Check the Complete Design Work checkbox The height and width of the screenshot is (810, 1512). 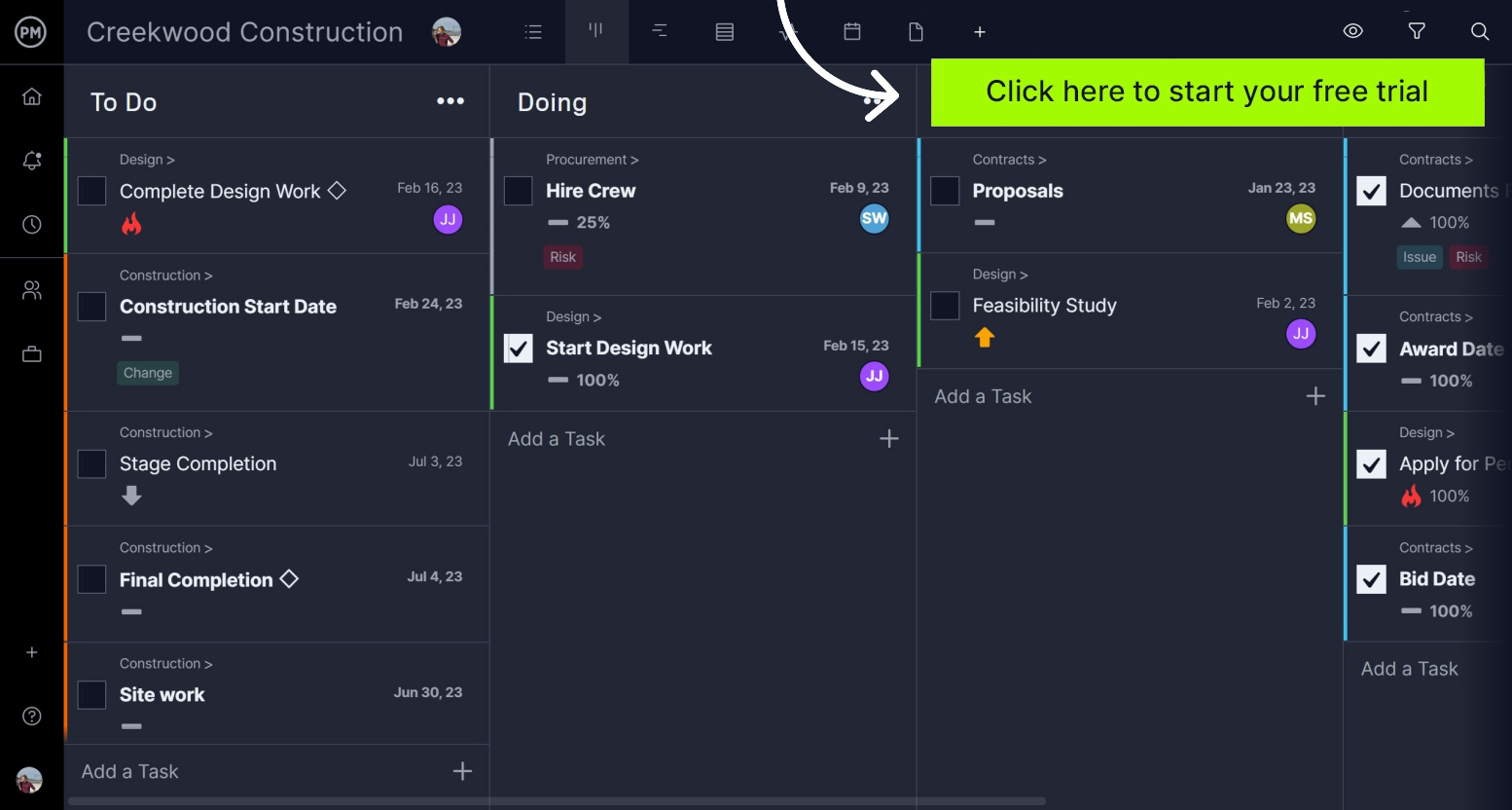coord(91,191)
